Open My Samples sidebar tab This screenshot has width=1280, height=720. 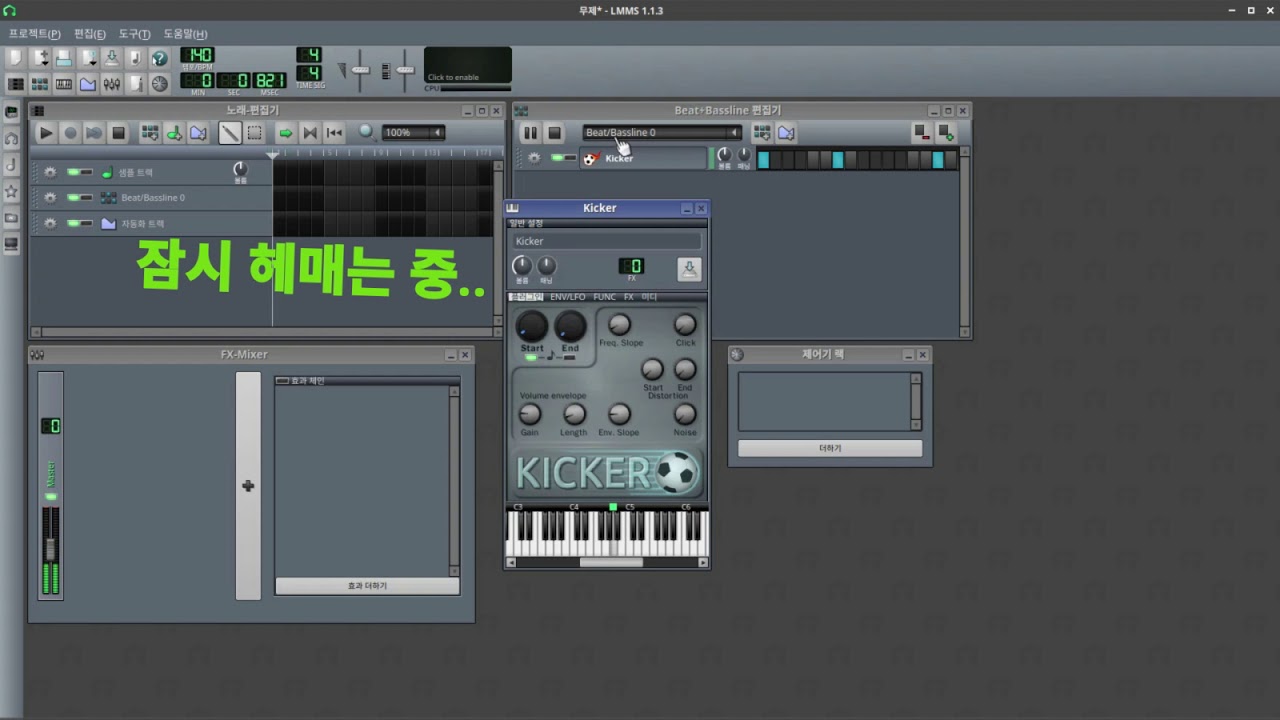[x=12, y=164]
